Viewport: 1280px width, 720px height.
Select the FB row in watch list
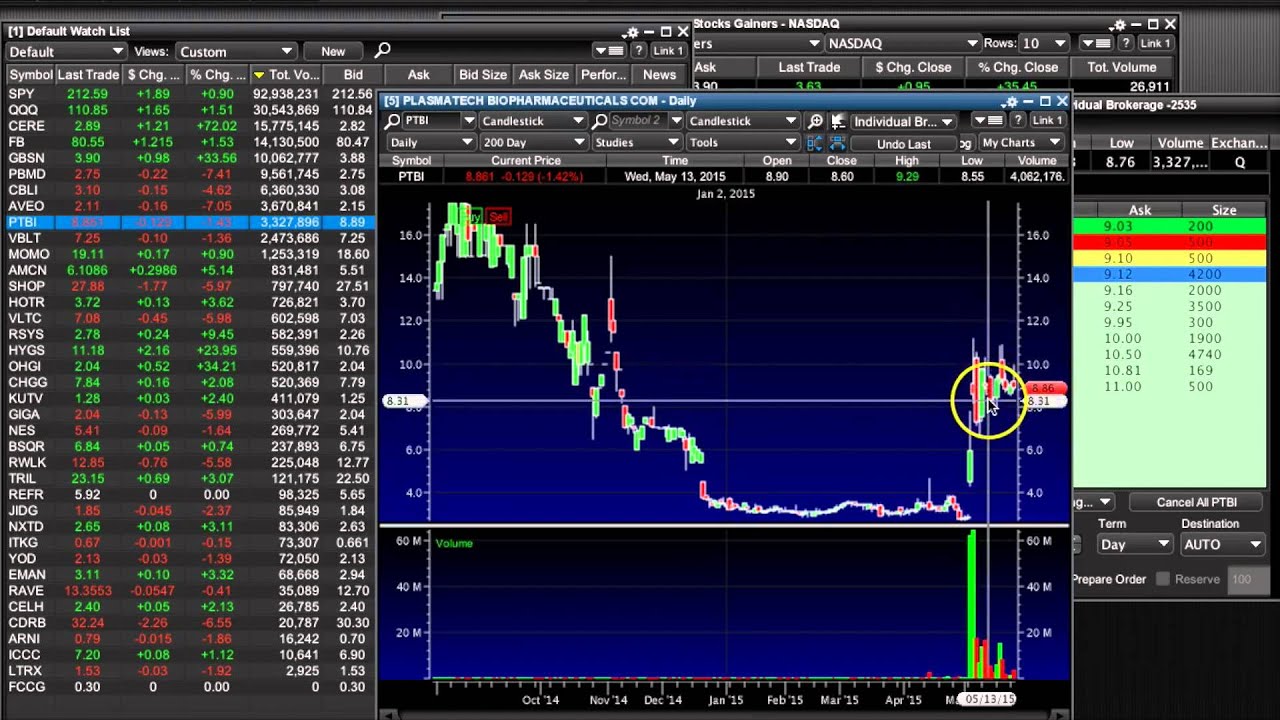click(x=190, y=142)
